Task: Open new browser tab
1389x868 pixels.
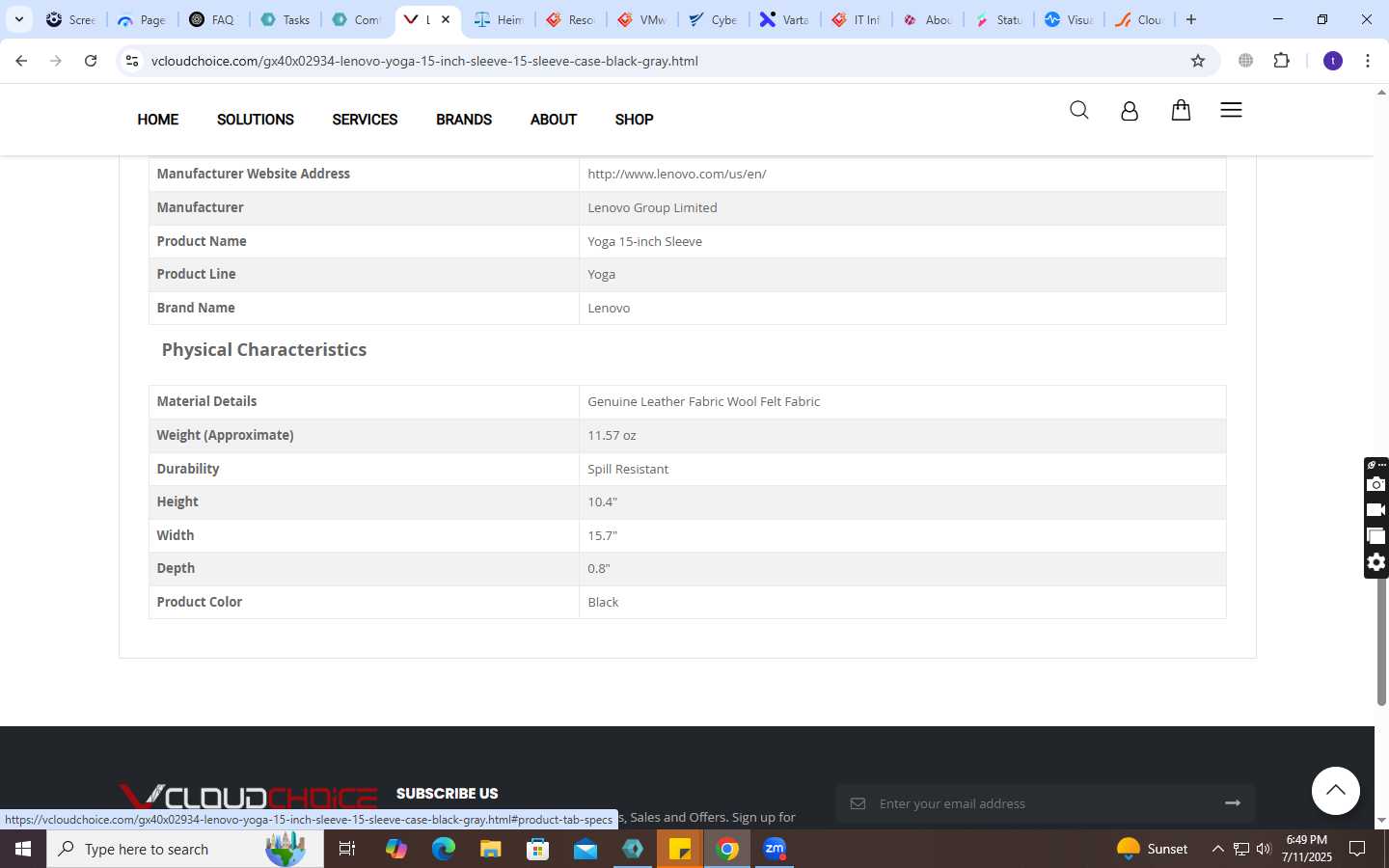Action: pos(1191,19)
